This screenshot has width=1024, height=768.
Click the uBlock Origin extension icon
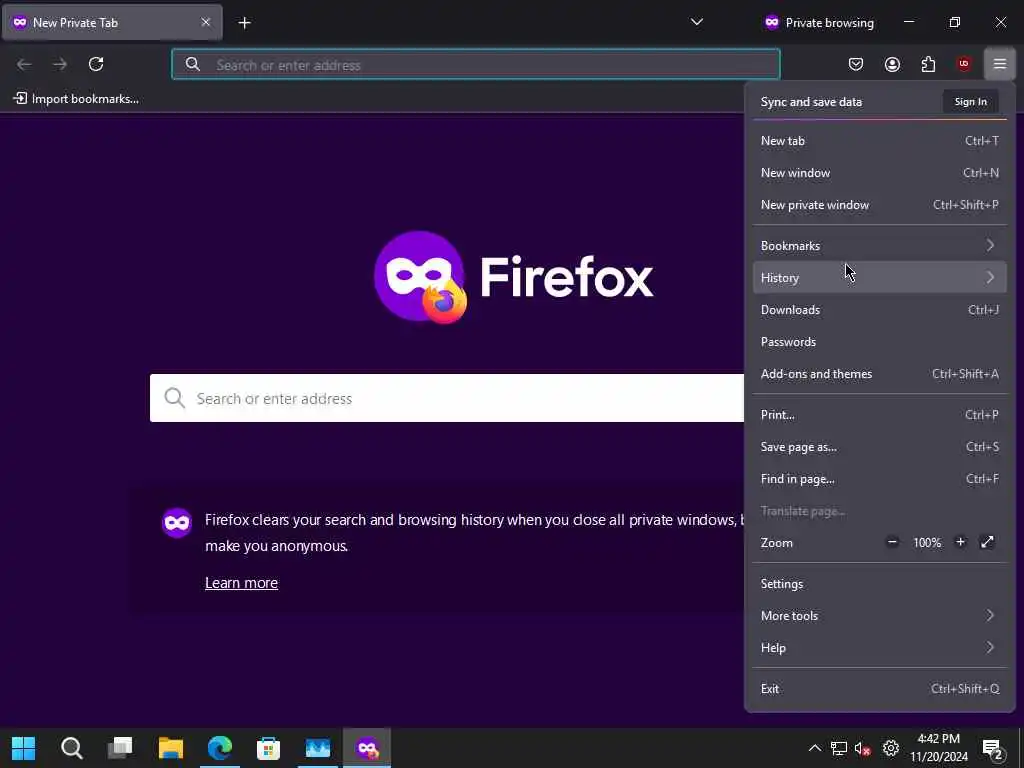click(964, 64)
